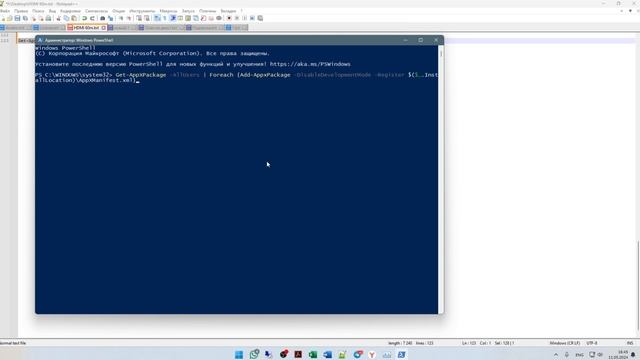
Task: Click the save recorded macro icon
Action: click(x=260, y=18)
